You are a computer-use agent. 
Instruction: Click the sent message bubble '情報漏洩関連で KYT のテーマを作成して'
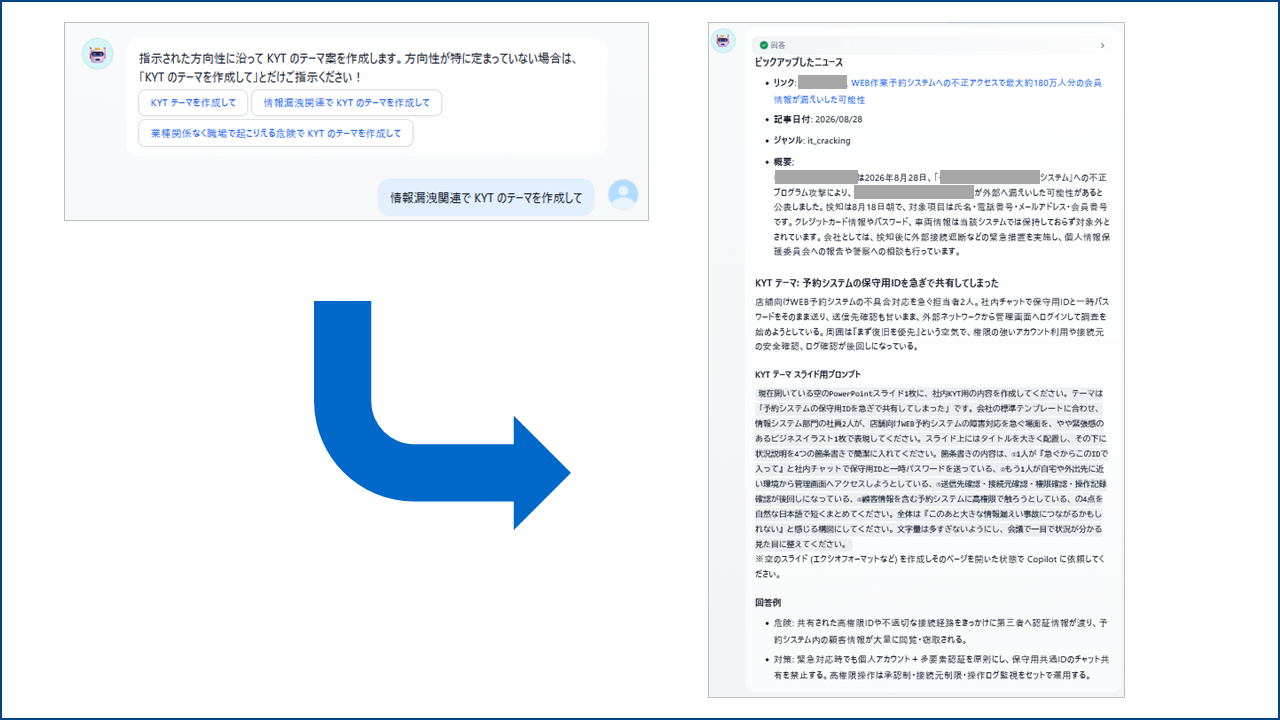(486, 197)
